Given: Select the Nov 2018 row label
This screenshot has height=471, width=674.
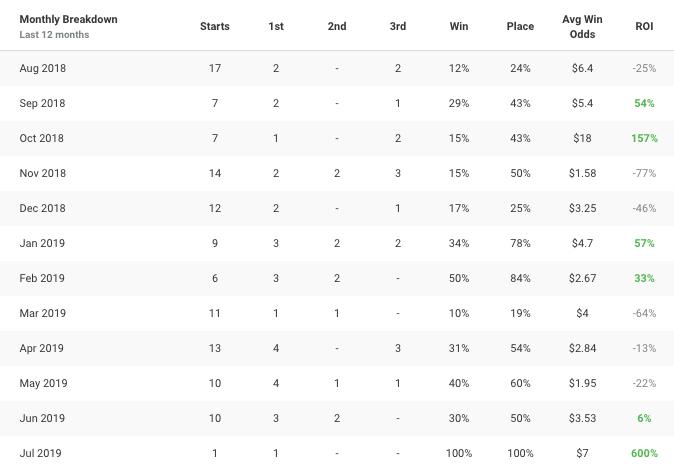Looking at the screenshot, I should (x=42, y=173).
